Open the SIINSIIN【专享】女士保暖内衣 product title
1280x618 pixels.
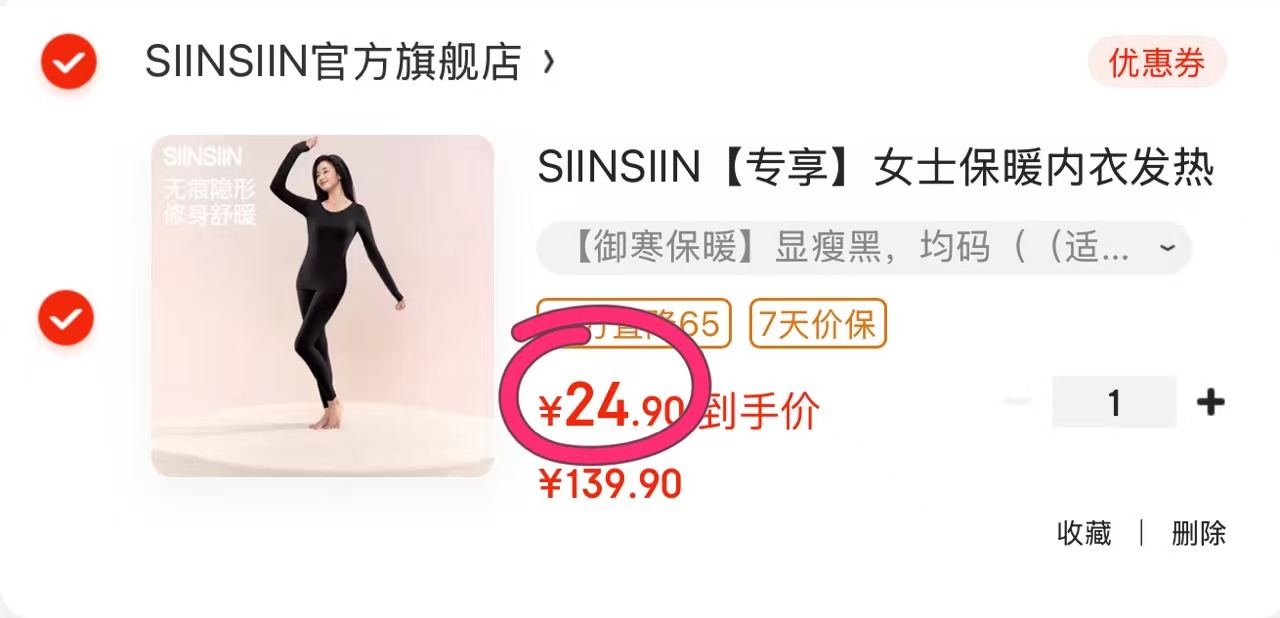coord(876,168)
